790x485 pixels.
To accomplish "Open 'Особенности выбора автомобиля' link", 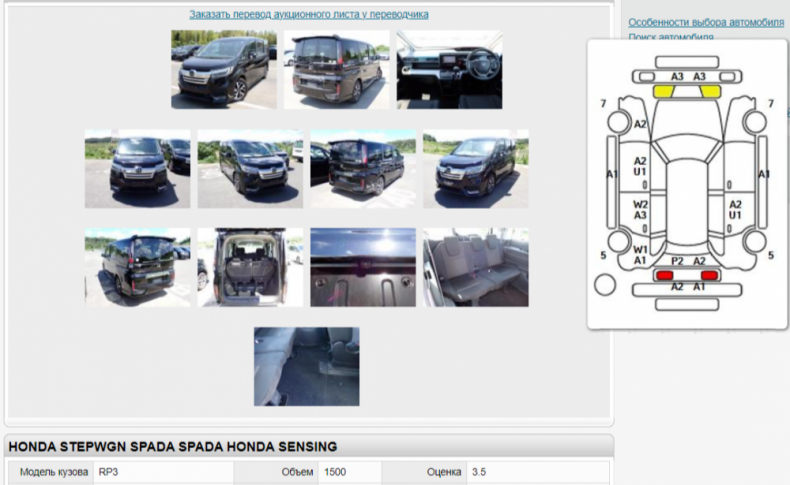I will tap(706, 22).
